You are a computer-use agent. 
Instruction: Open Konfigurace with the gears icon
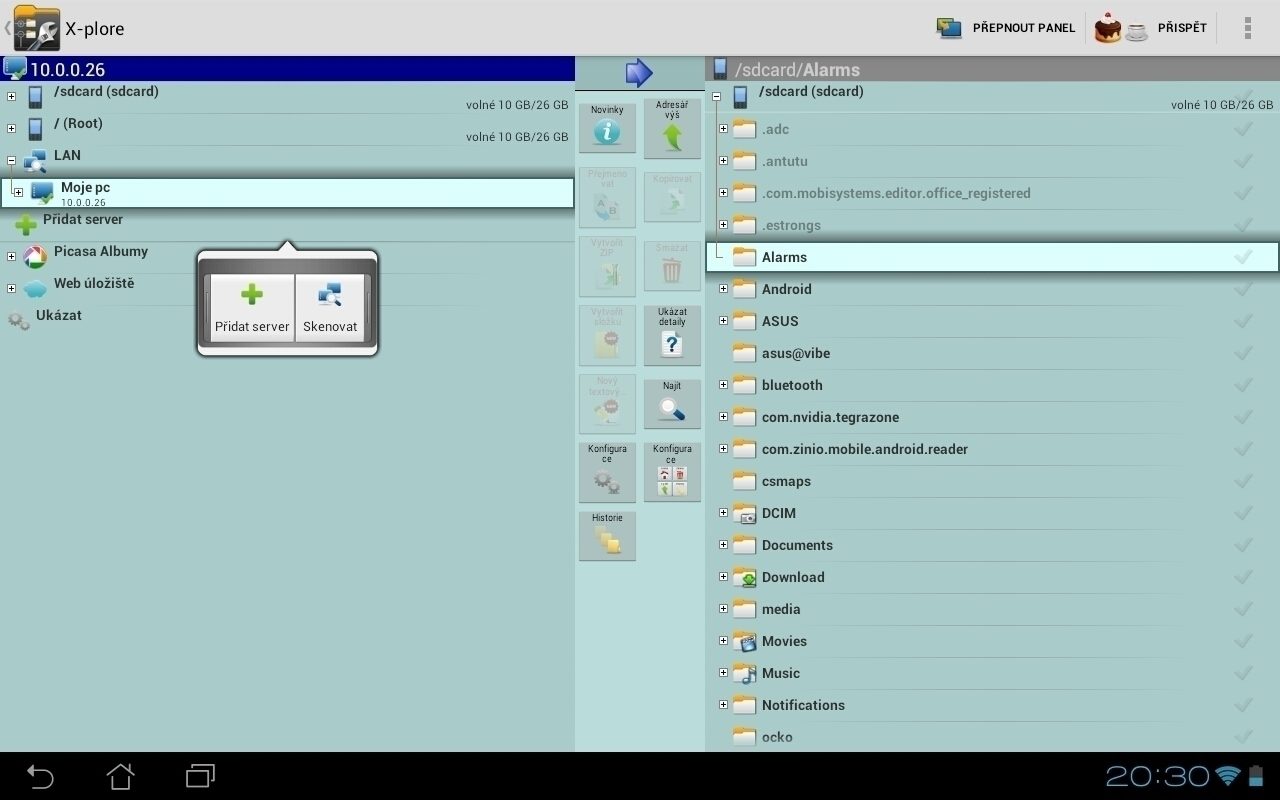click(x=607, y=472)
